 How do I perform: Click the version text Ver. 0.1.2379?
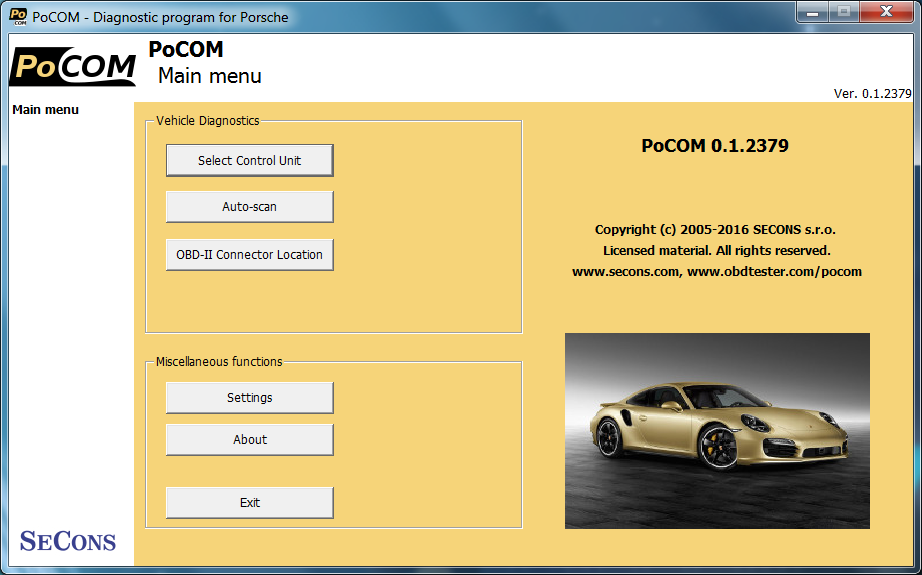click(x=873, y=93)
